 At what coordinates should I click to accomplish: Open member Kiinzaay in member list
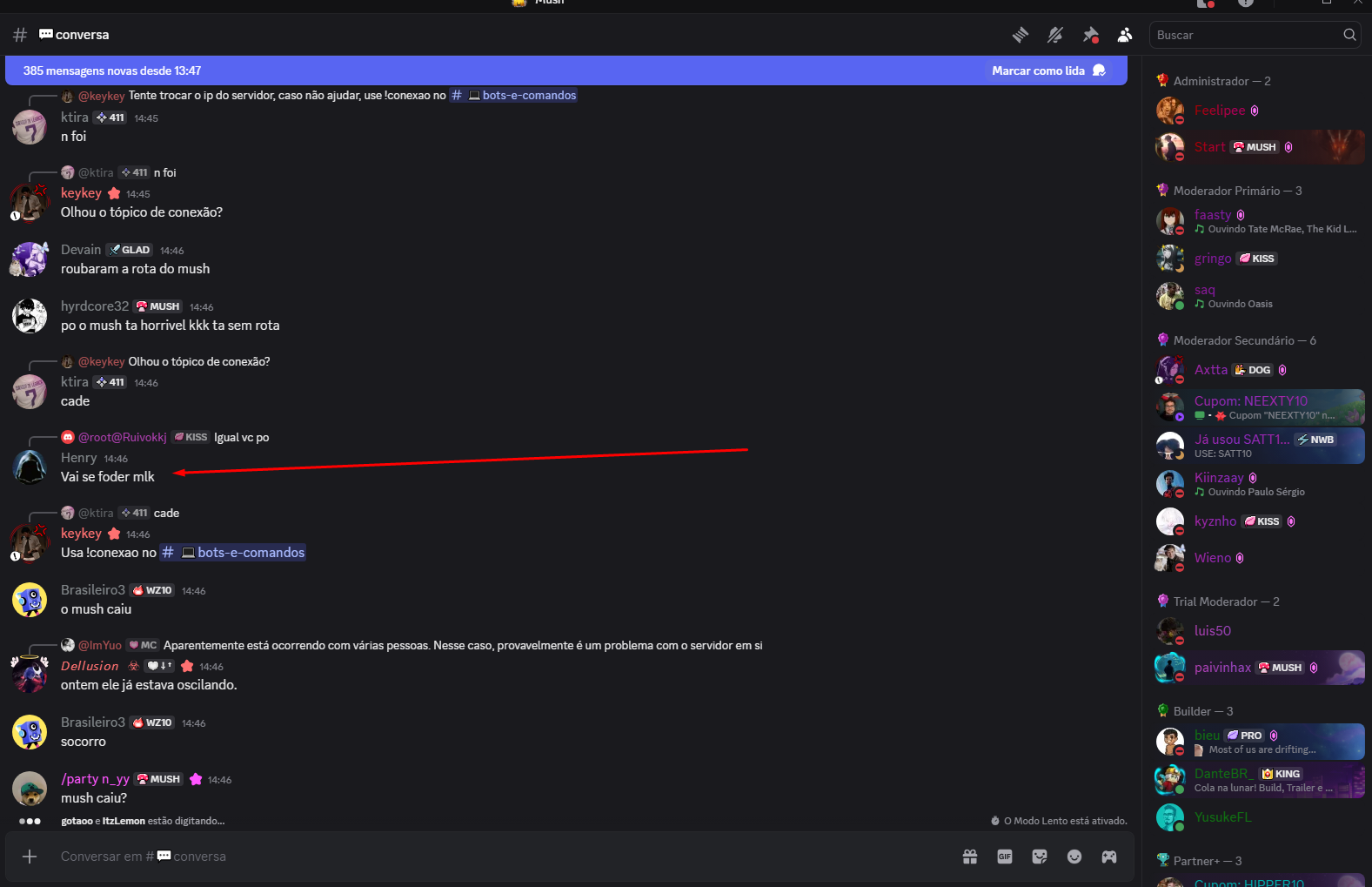click(1259, 484)
